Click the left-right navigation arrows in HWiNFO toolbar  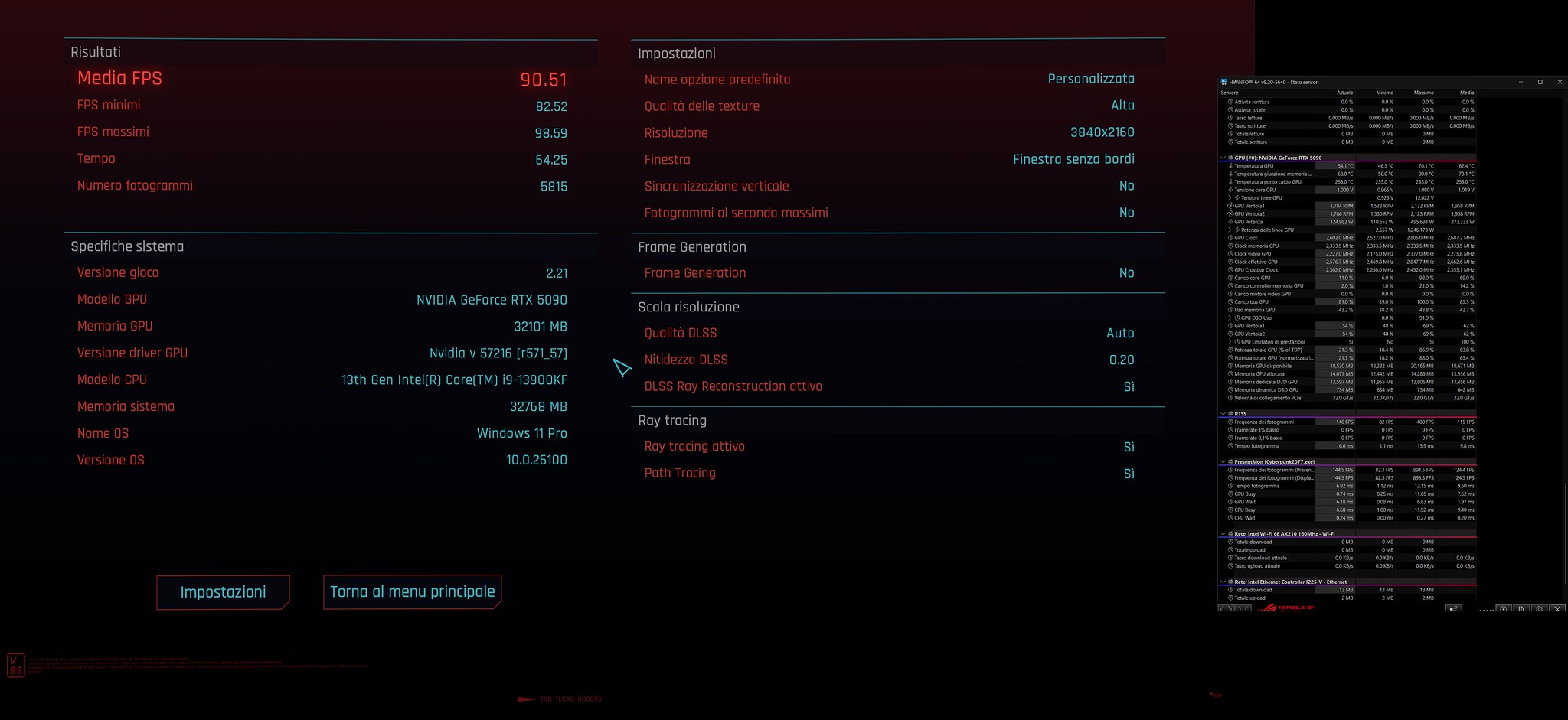[x=1227, y=609]
